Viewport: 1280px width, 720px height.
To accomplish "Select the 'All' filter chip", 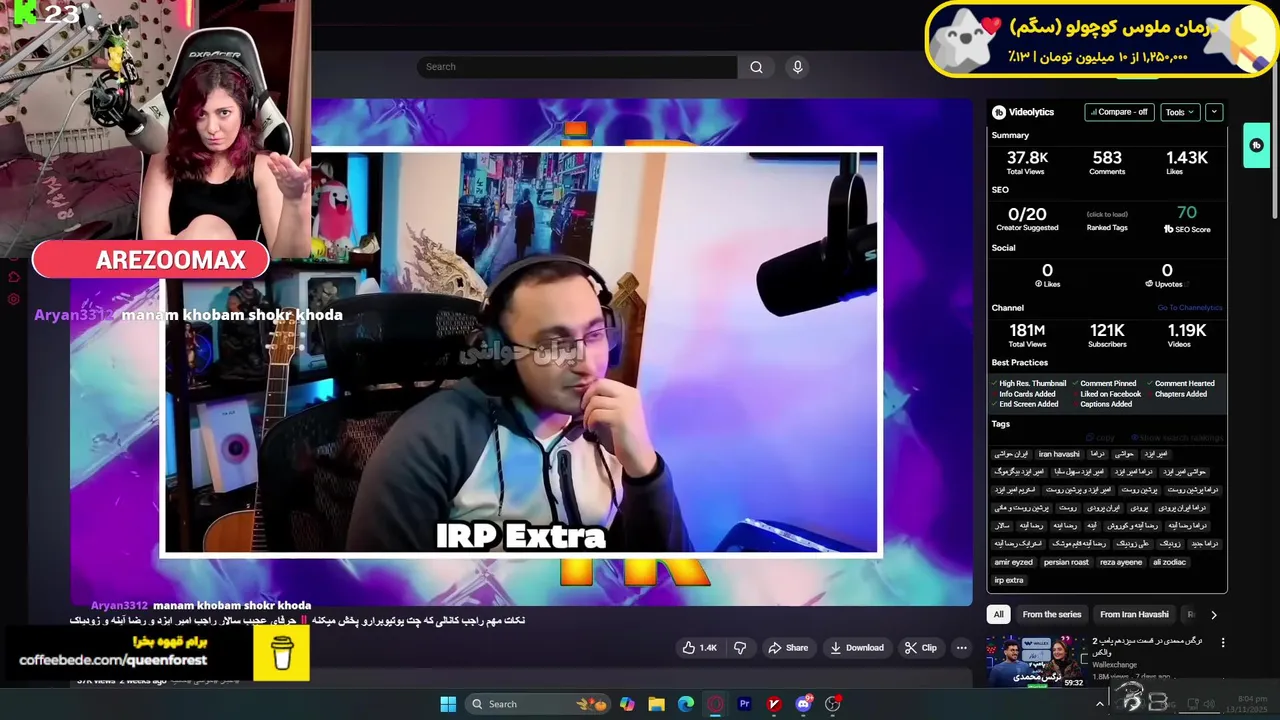I will click(998, 614).
